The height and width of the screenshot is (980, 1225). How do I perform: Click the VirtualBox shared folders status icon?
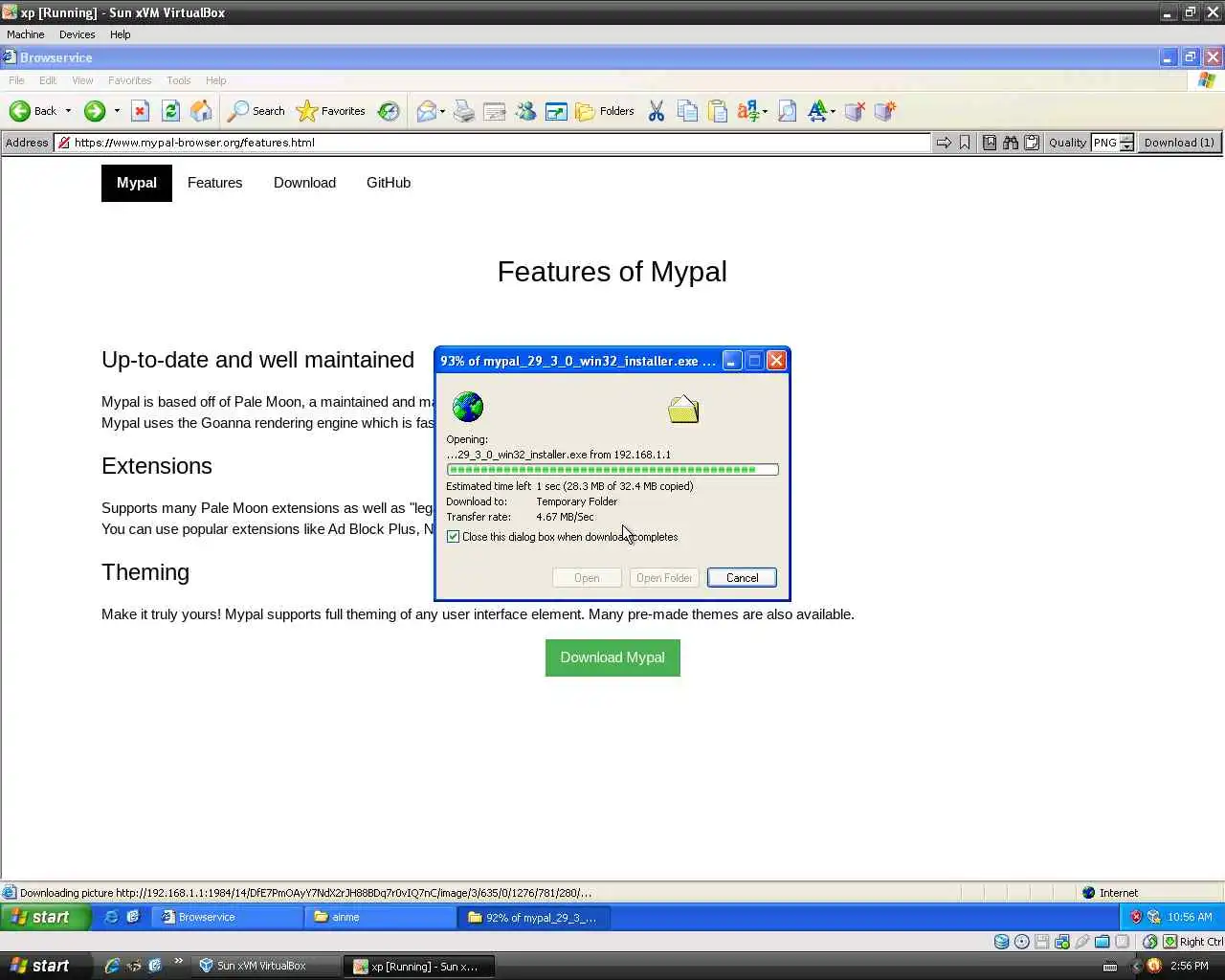coord(1102,942)
